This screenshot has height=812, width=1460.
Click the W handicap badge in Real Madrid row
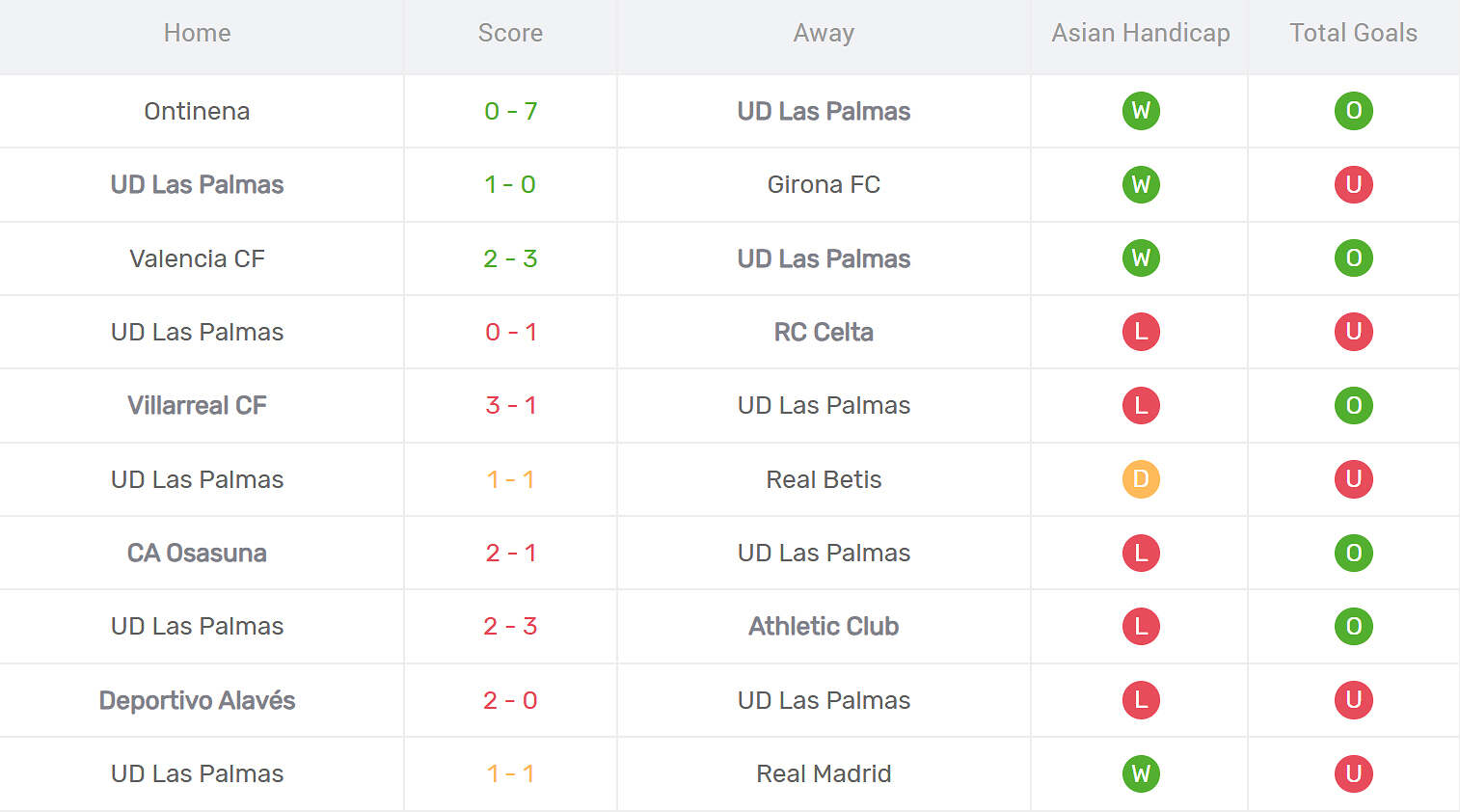pos(1141,773)
